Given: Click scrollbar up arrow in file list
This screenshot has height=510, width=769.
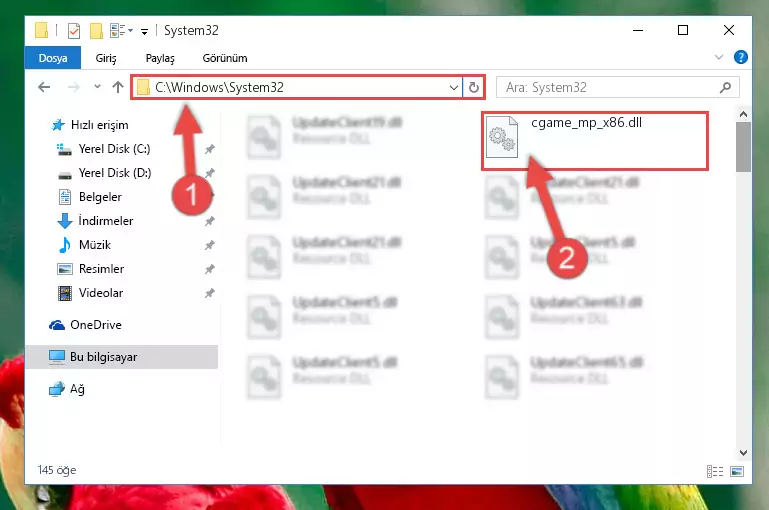Looking at the screenshot, I should click(743, 114).
